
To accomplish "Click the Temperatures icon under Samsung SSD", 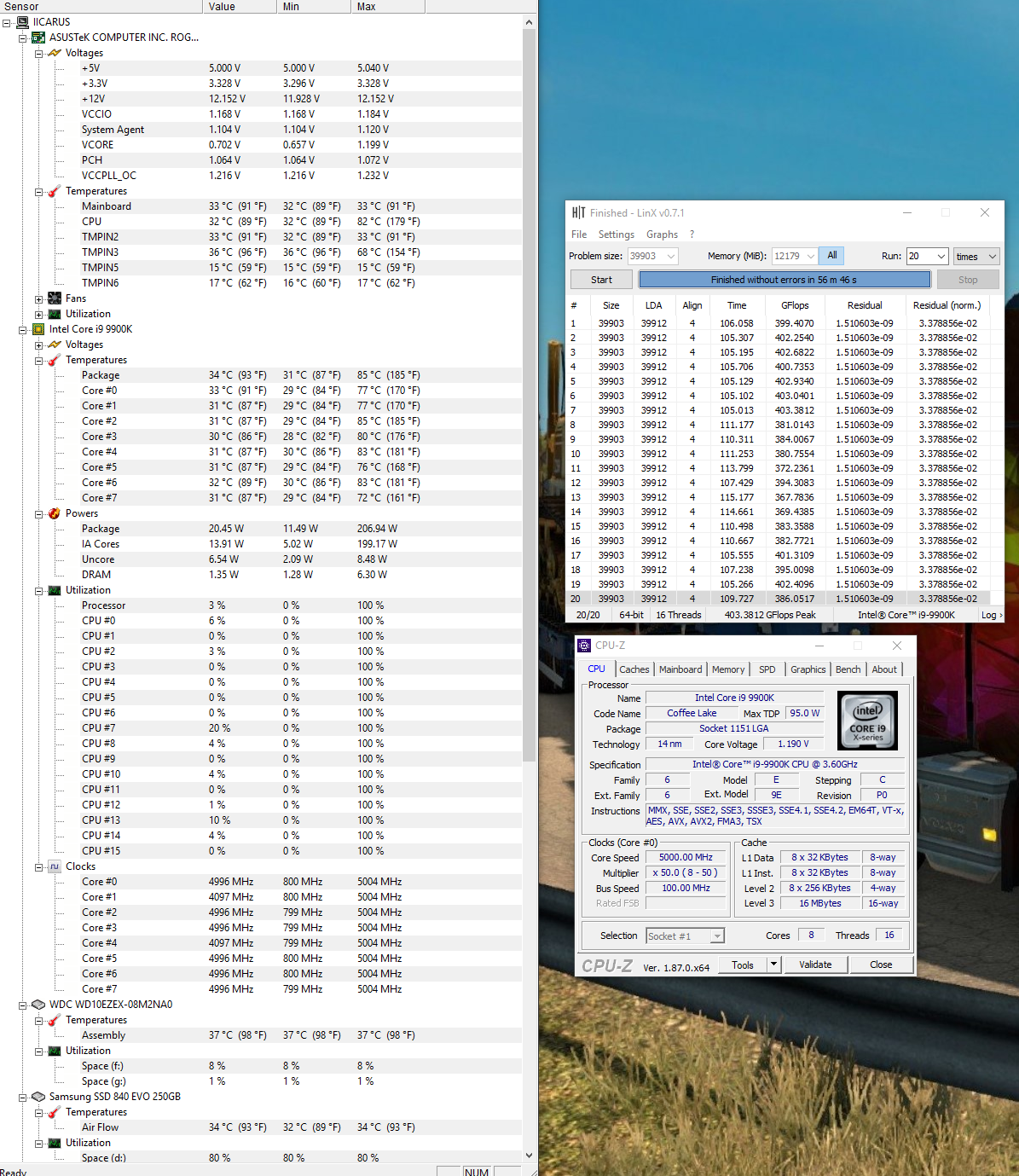I will [x=55, y=1112].
